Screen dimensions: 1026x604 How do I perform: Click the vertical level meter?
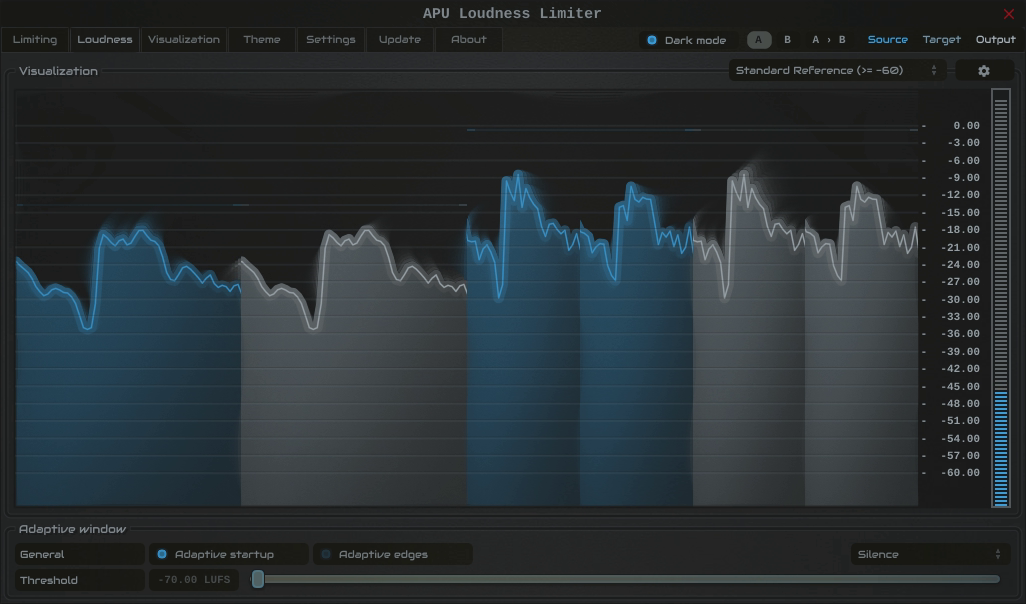click(1000, 298)
